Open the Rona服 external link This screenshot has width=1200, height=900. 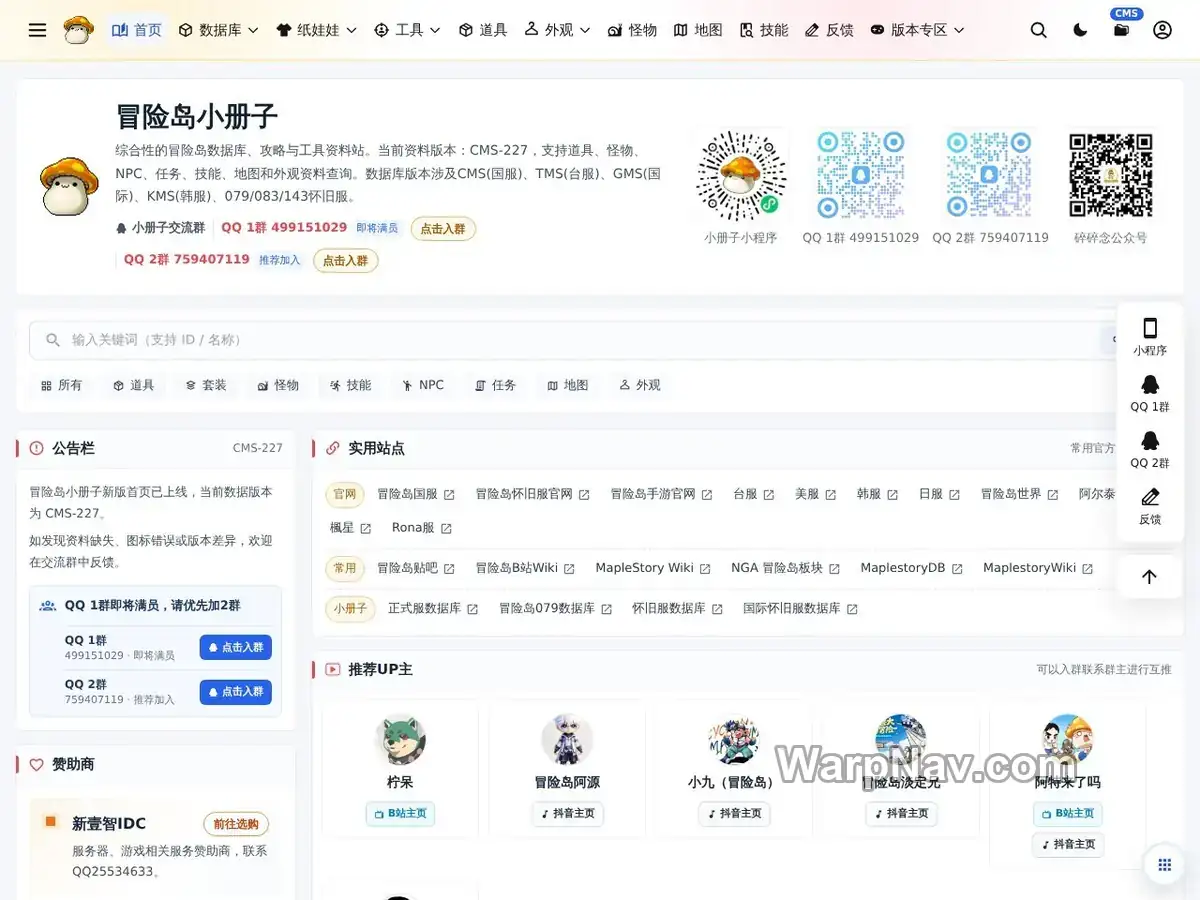click(x=421, y=528)
